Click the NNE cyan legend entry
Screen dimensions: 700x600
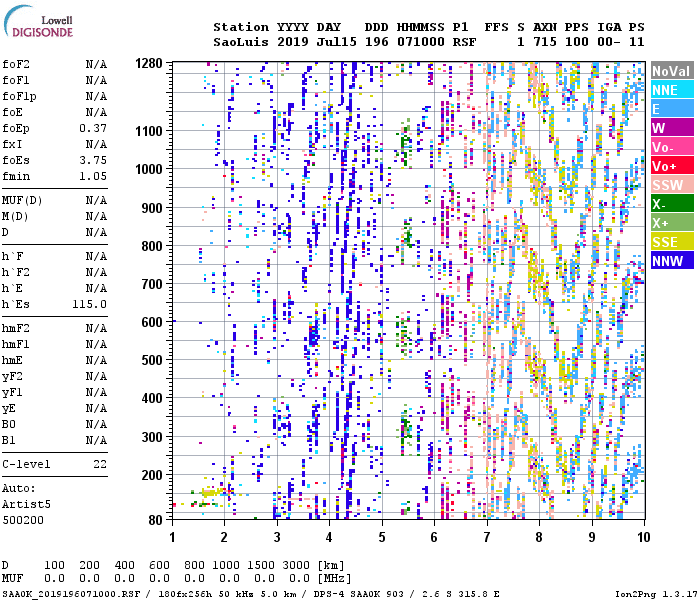671,90
